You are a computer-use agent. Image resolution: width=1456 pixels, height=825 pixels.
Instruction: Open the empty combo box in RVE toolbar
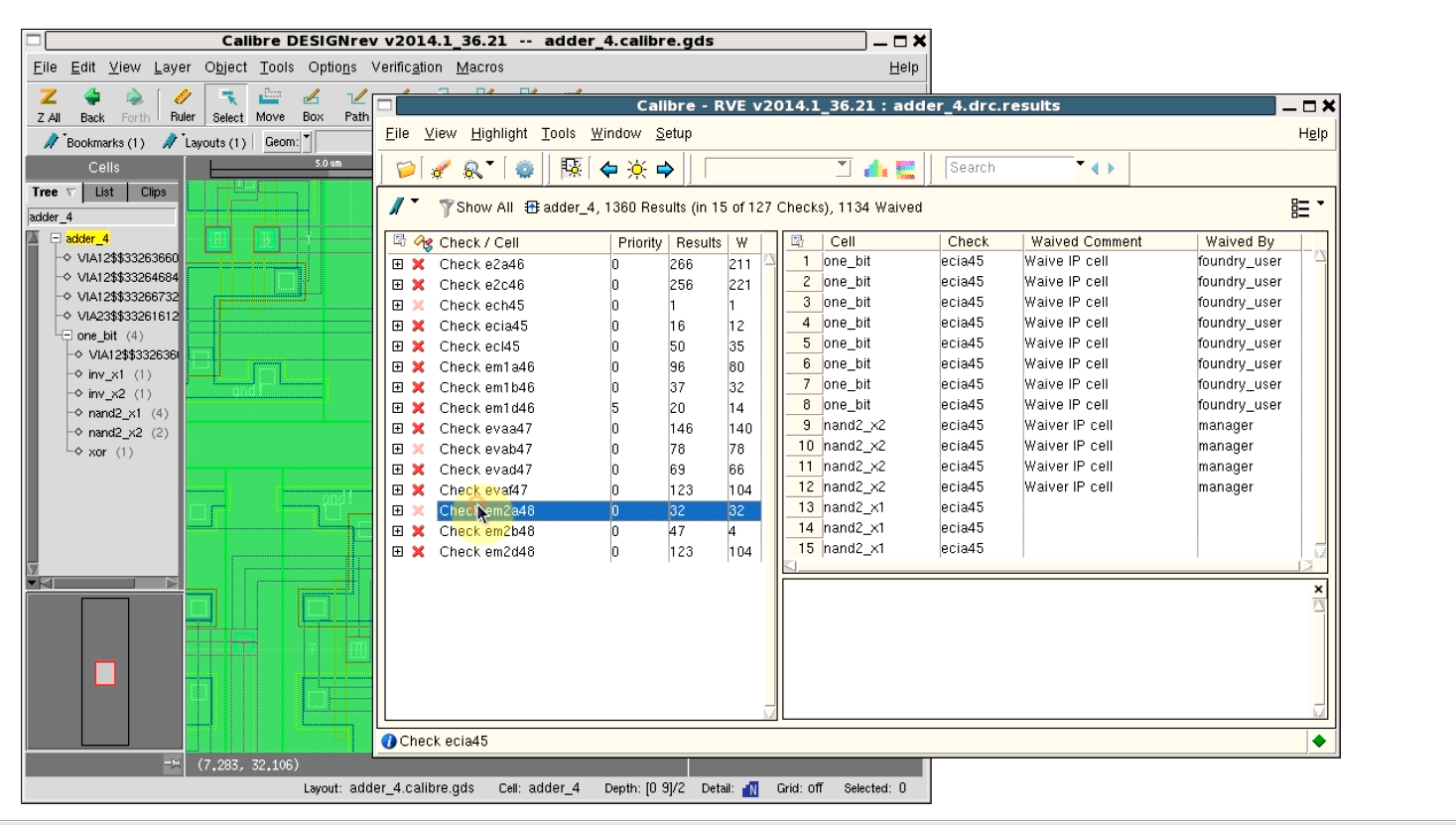[x=777, y=168]
